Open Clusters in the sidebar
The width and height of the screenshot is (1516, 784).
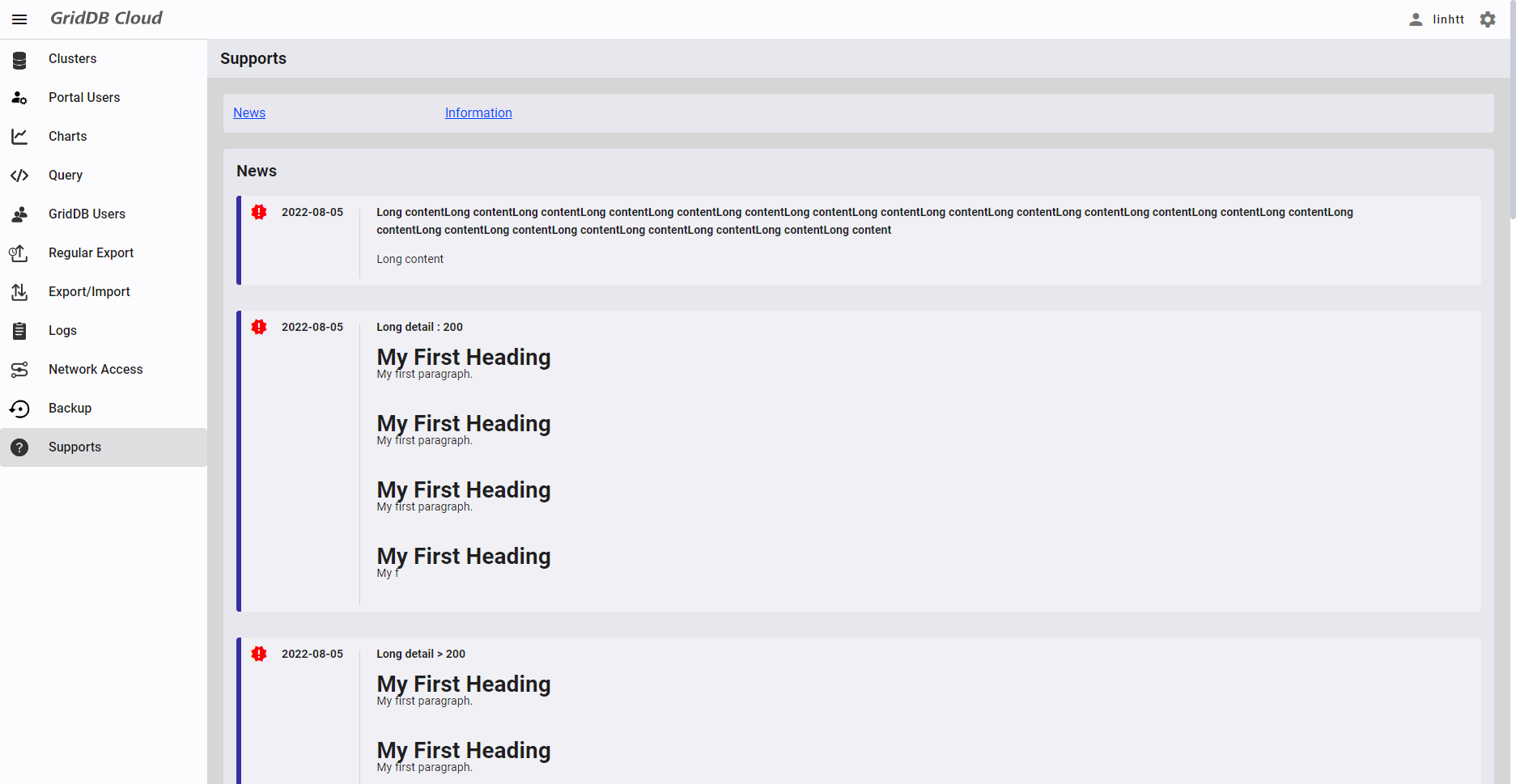(x=104, y=59)
